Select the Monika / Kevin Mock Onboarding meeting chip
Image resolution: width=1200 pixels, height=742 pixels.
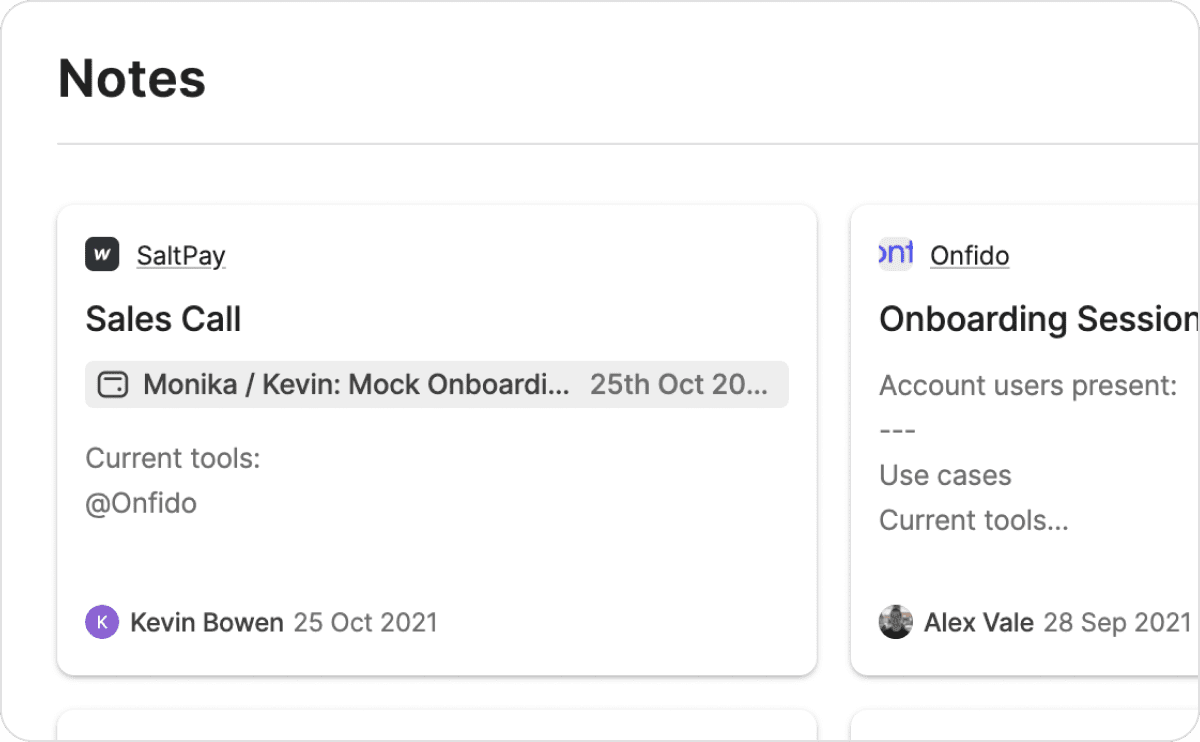(356, 385)
